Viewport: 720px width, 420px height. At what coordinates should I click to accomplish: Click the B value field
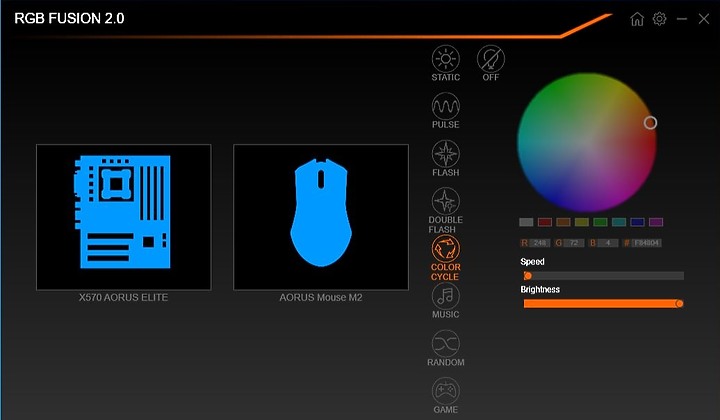pos(608,243)
